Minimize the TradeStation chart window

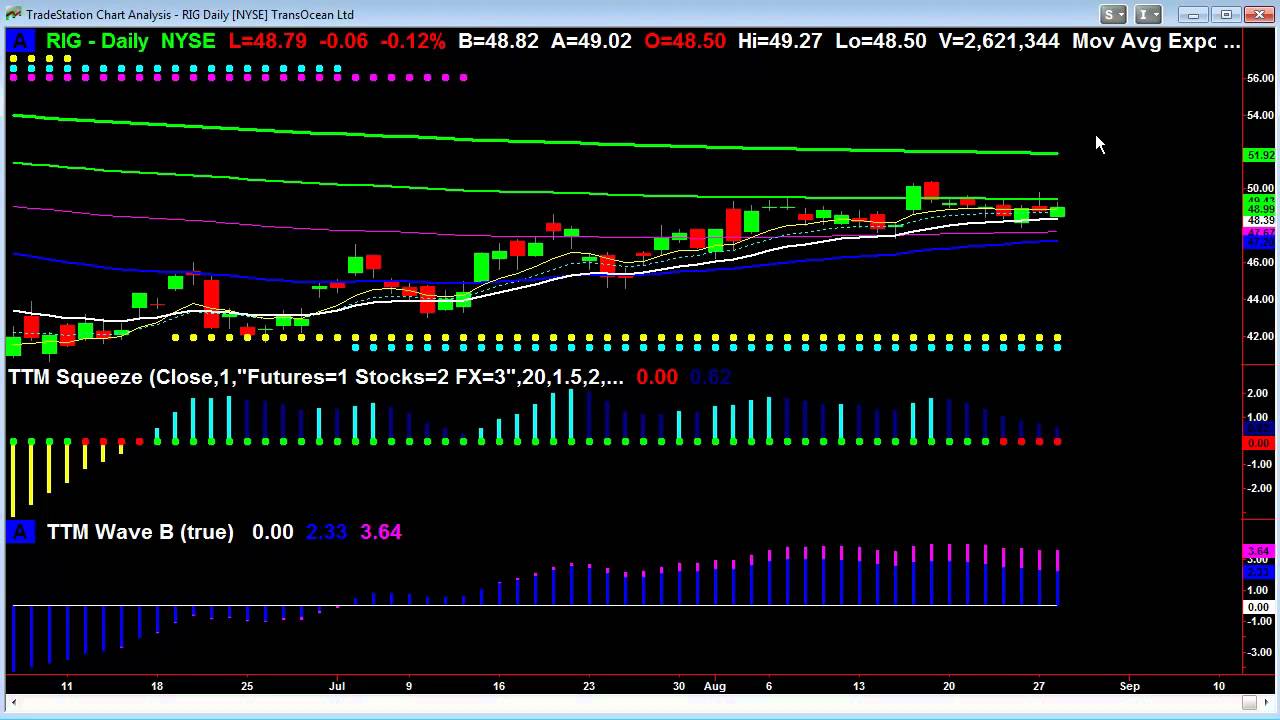[x=1193, y=14]
